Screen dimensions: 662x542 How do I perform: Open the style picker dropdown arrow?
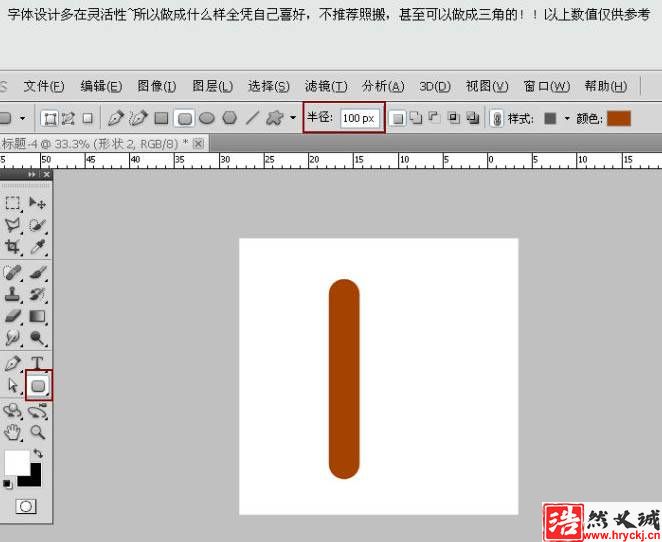pos(567,119)
